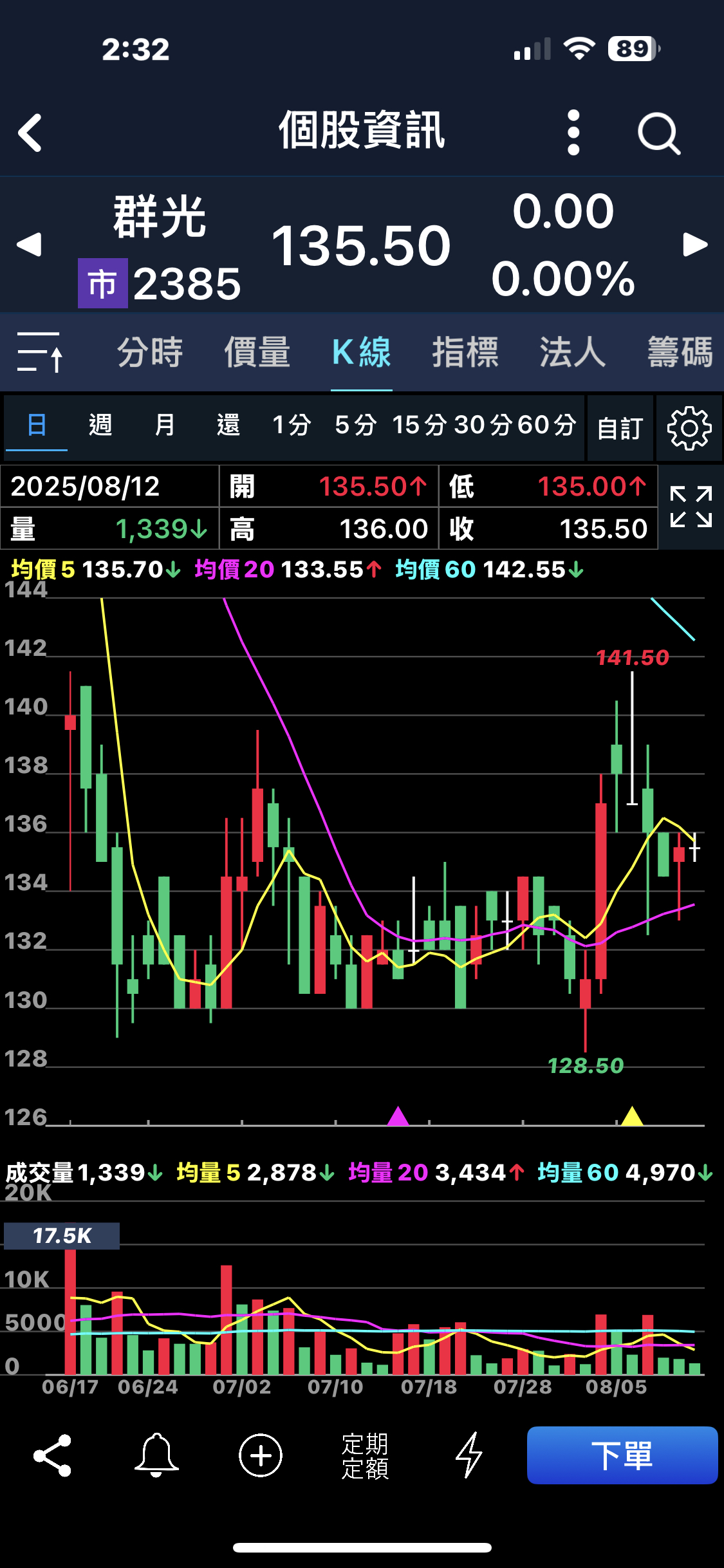Screen dimensions: 724x1568
Task: Tap the 均價20 133.55 legend
Action: point(288,570)
